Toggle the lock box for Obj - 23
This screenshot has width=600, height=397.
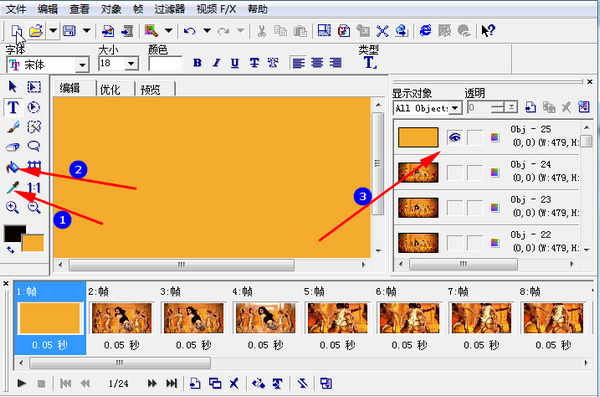click(475, 208)
